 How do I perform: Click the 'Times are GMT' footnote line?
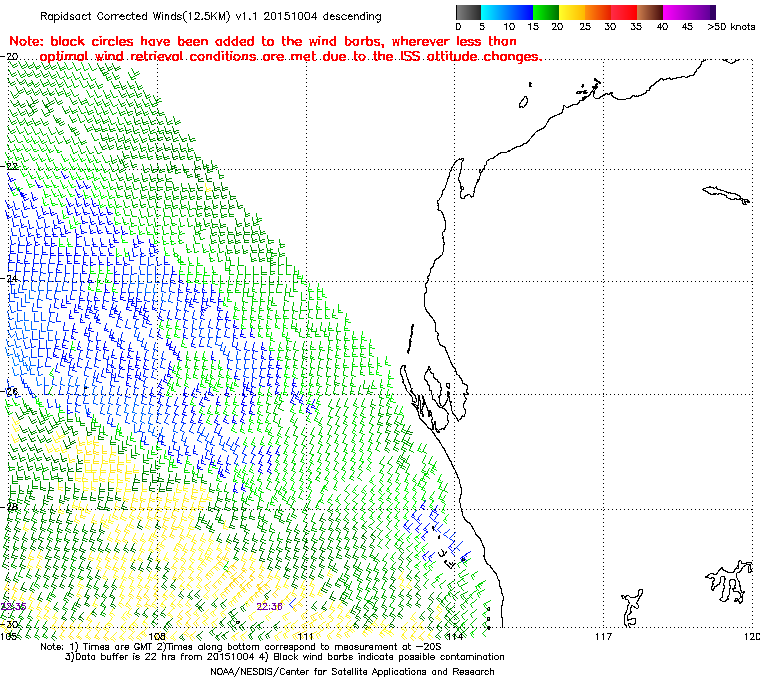(x=241, y=647)
